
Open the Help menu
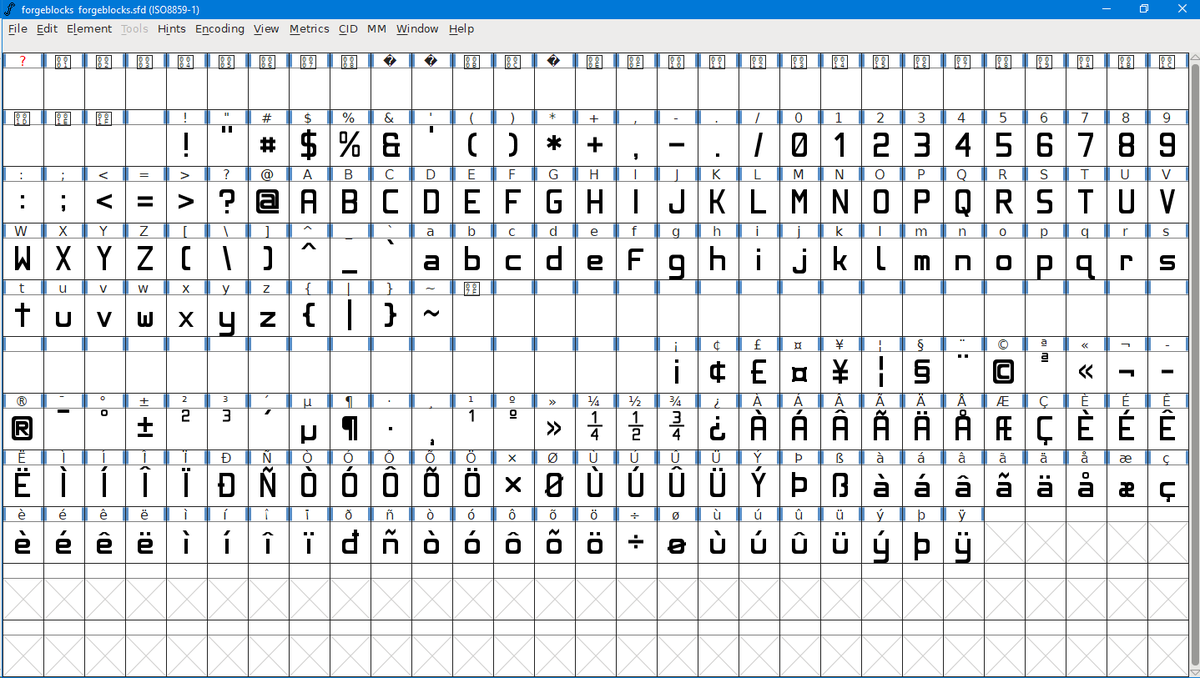click(x=461, y=29)
